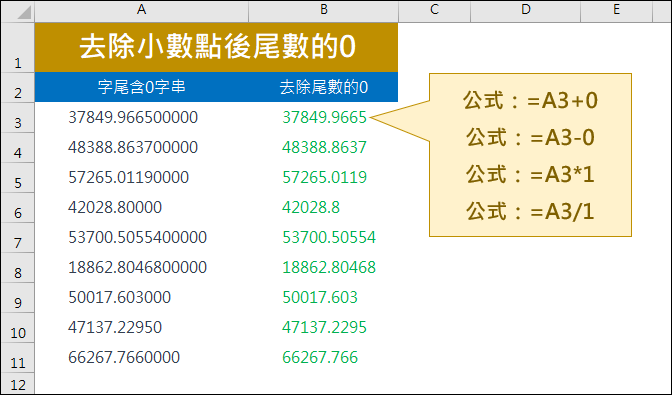Select green cell 53700.50554
672x395 pixels.
click(x=324, y=237)
